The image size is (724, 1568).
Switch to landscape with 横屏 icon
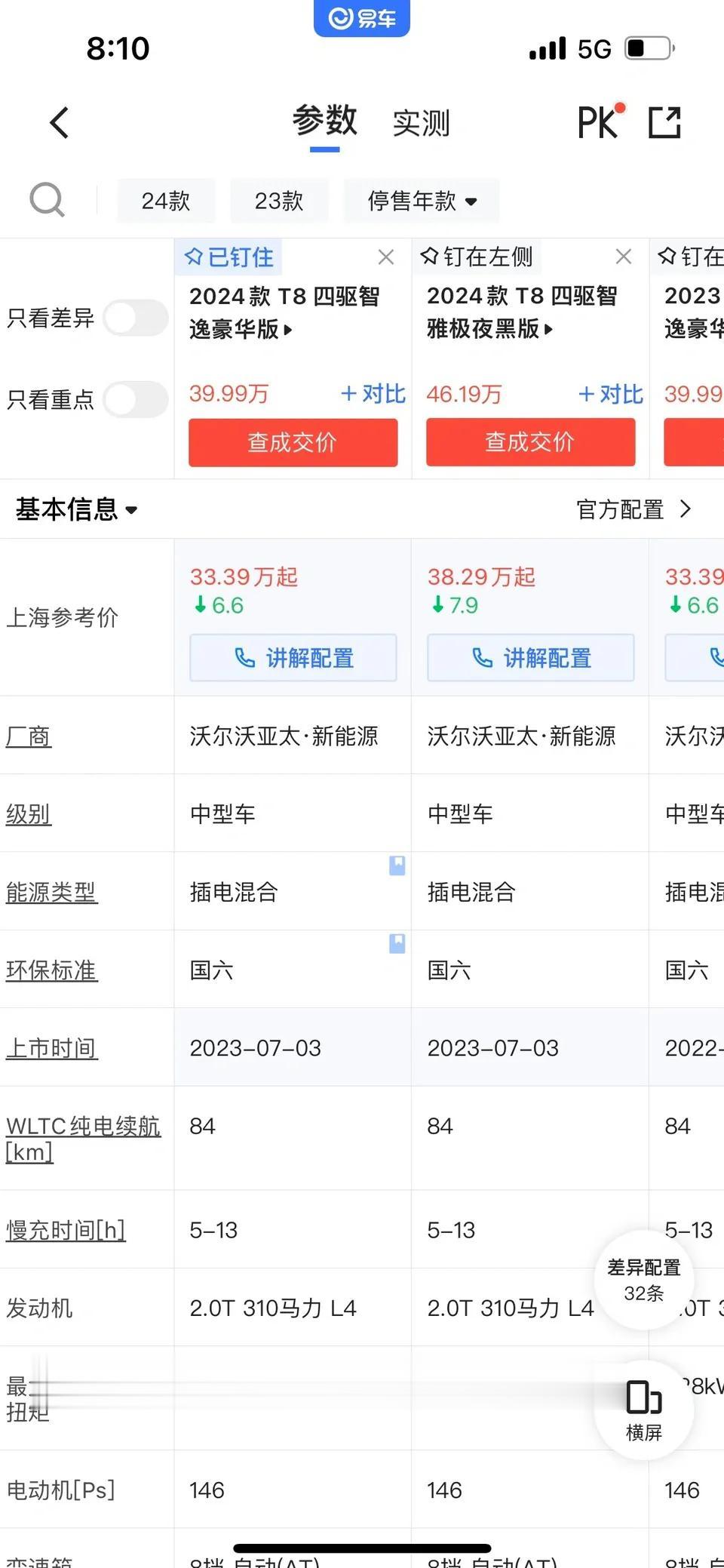[644, 1410]
